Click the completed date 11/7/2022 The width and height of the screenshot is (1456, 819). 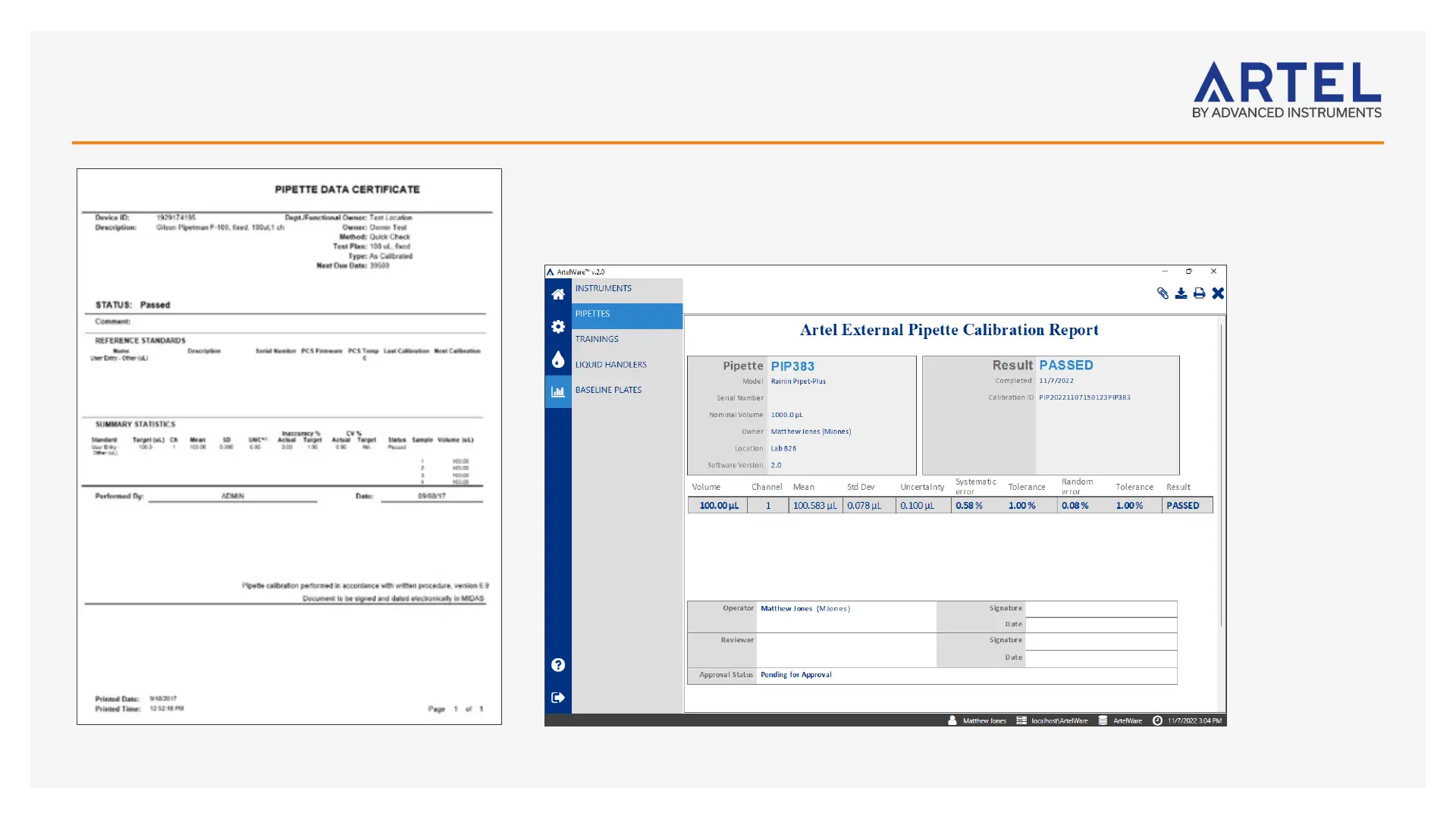[1056, 381]
